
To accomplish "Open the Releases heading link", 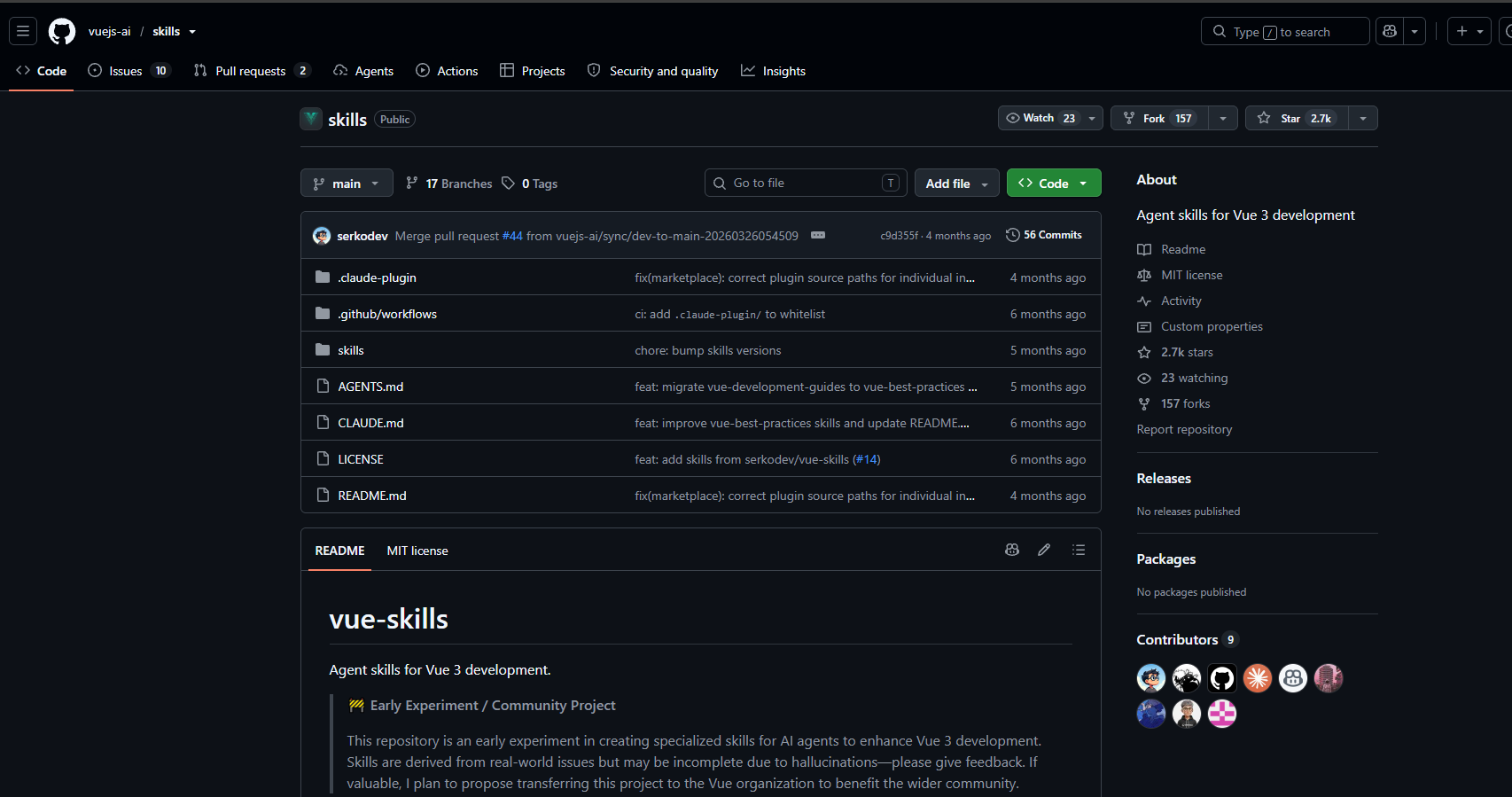I will pos(1164,478).
